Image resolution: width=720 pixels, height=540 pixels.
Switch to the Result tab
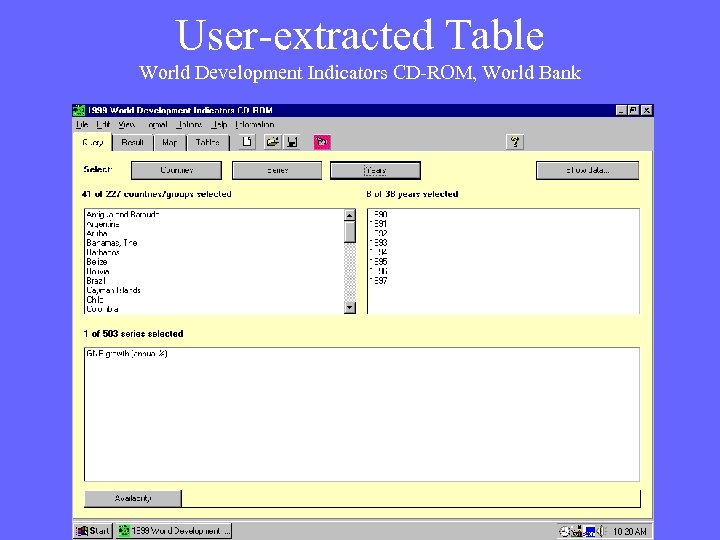click(132, 142)
